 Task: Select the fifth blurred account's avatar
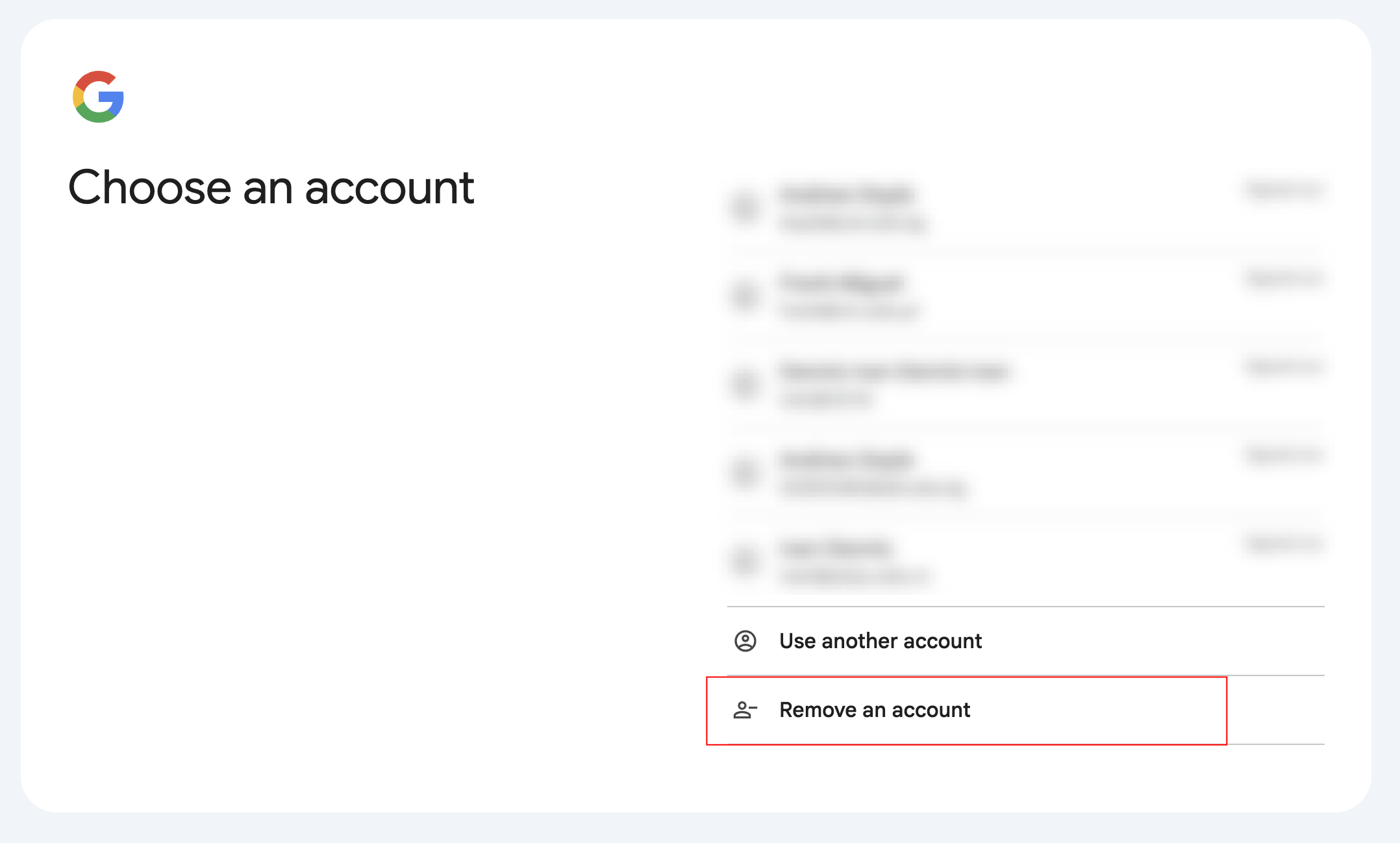(x=745, y=561)
